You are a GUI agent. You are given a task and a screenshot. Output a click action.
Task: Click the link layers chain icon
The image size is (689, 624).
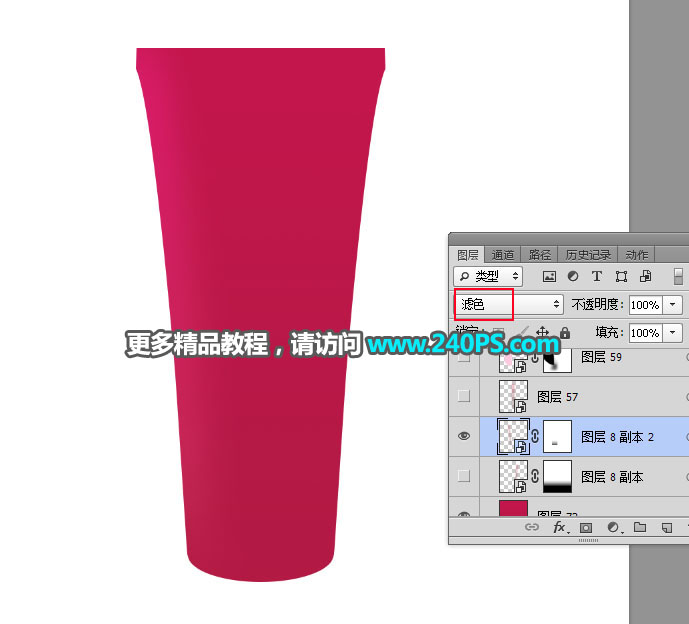click(532, 527)
